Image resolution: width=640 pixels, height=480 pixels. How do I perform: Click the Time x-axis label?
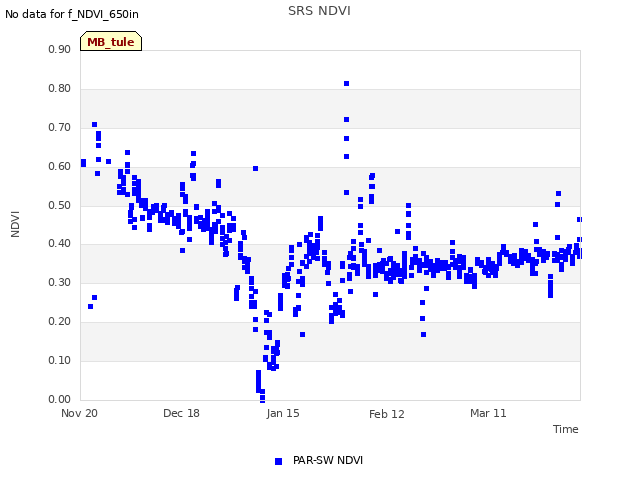click(x=565, y=429)
